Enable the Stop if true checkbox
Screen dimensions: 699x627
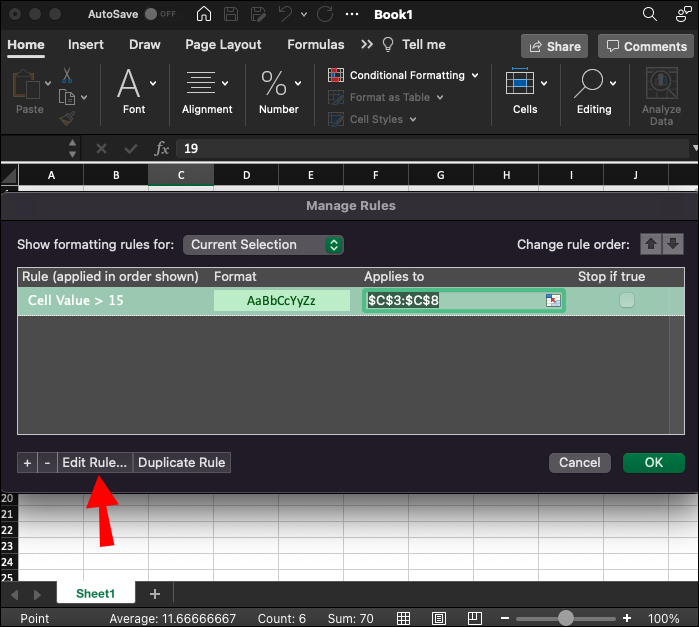tap(626, 300)
